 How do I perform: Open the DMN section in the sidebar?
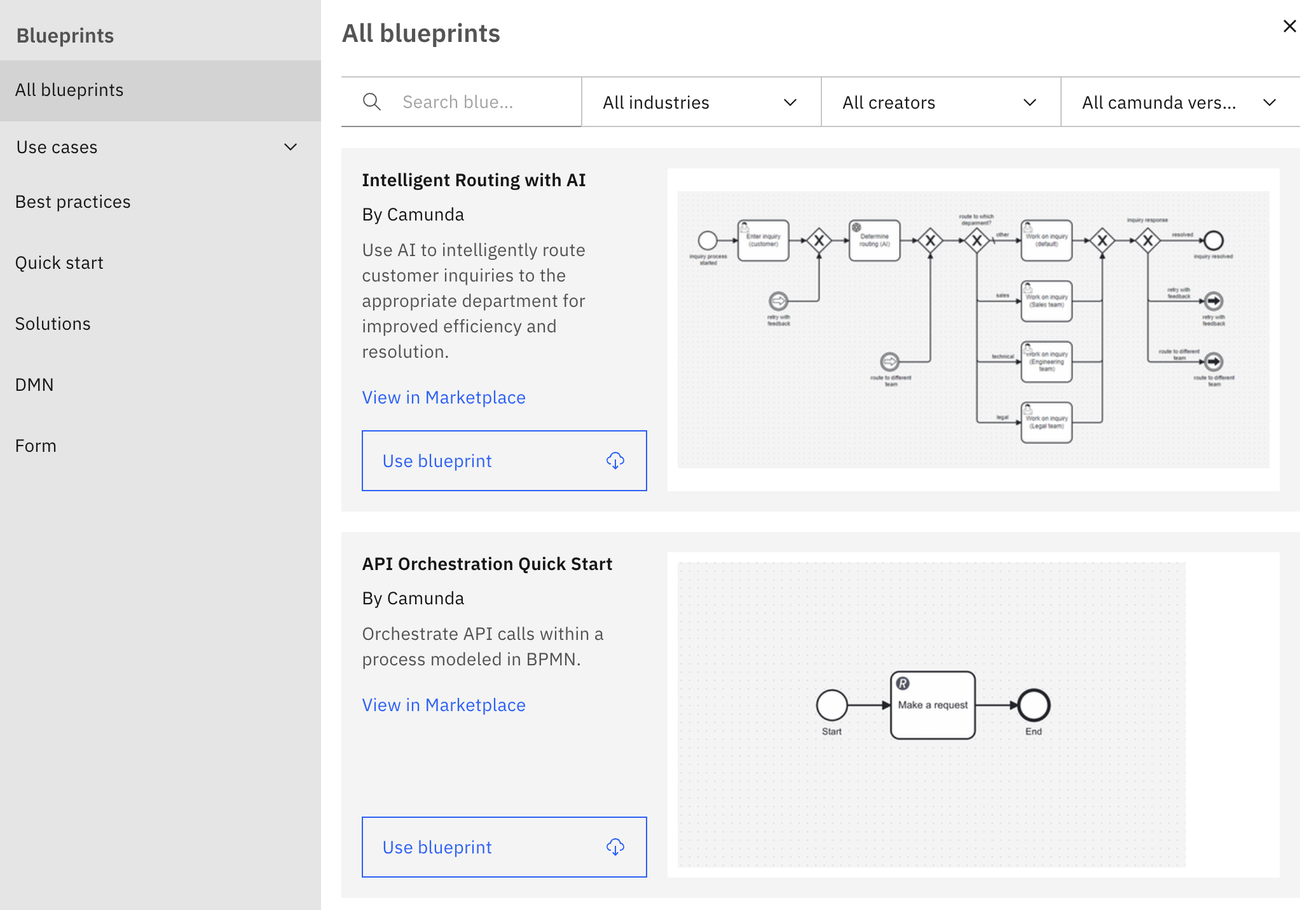point(34,384)
